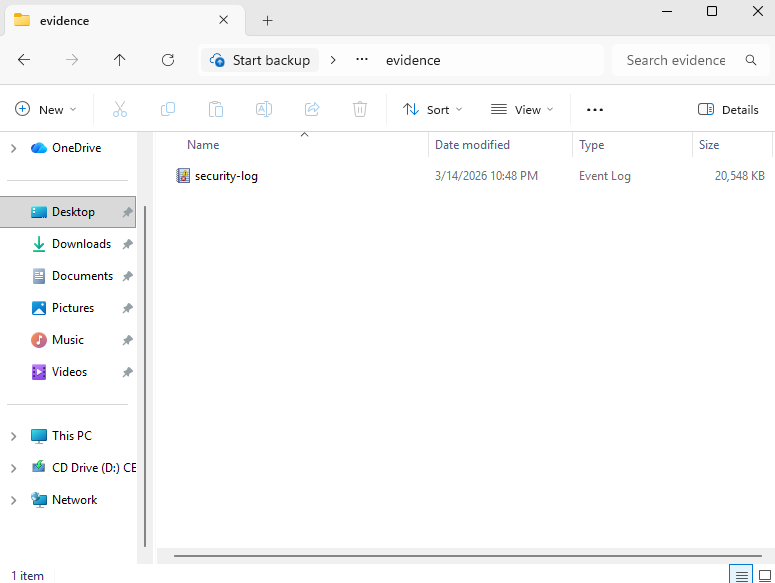Open the Sort dropdown menu

432,109
